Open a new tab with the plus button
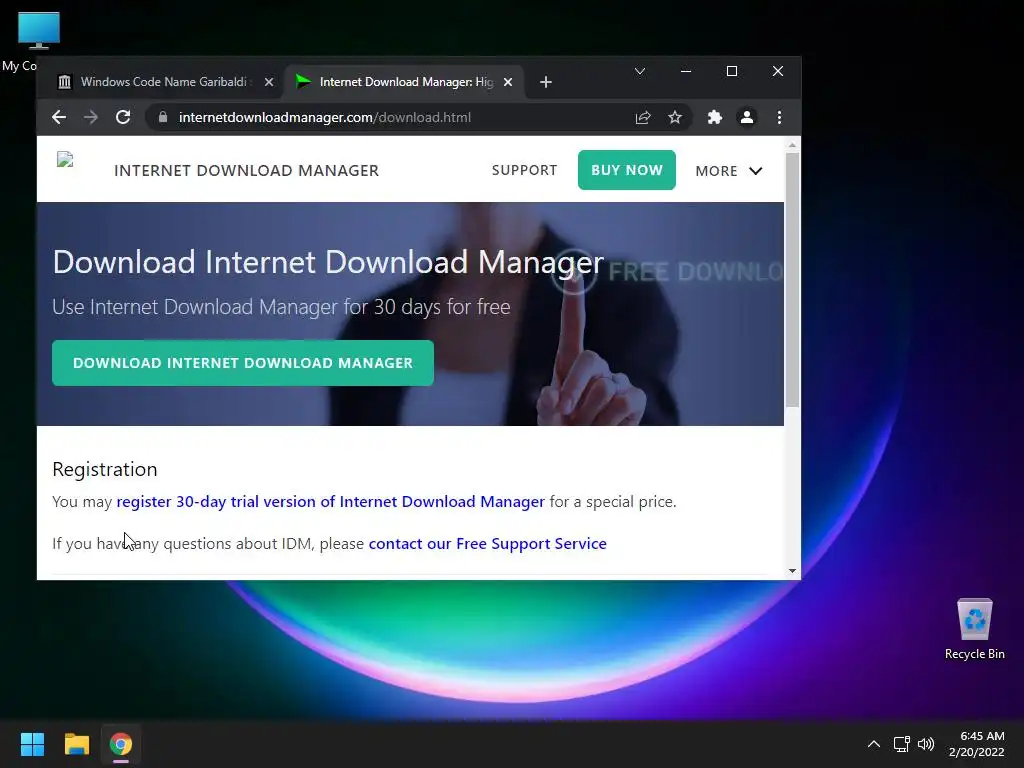The image size is (1024, 768). coord(546,82)
